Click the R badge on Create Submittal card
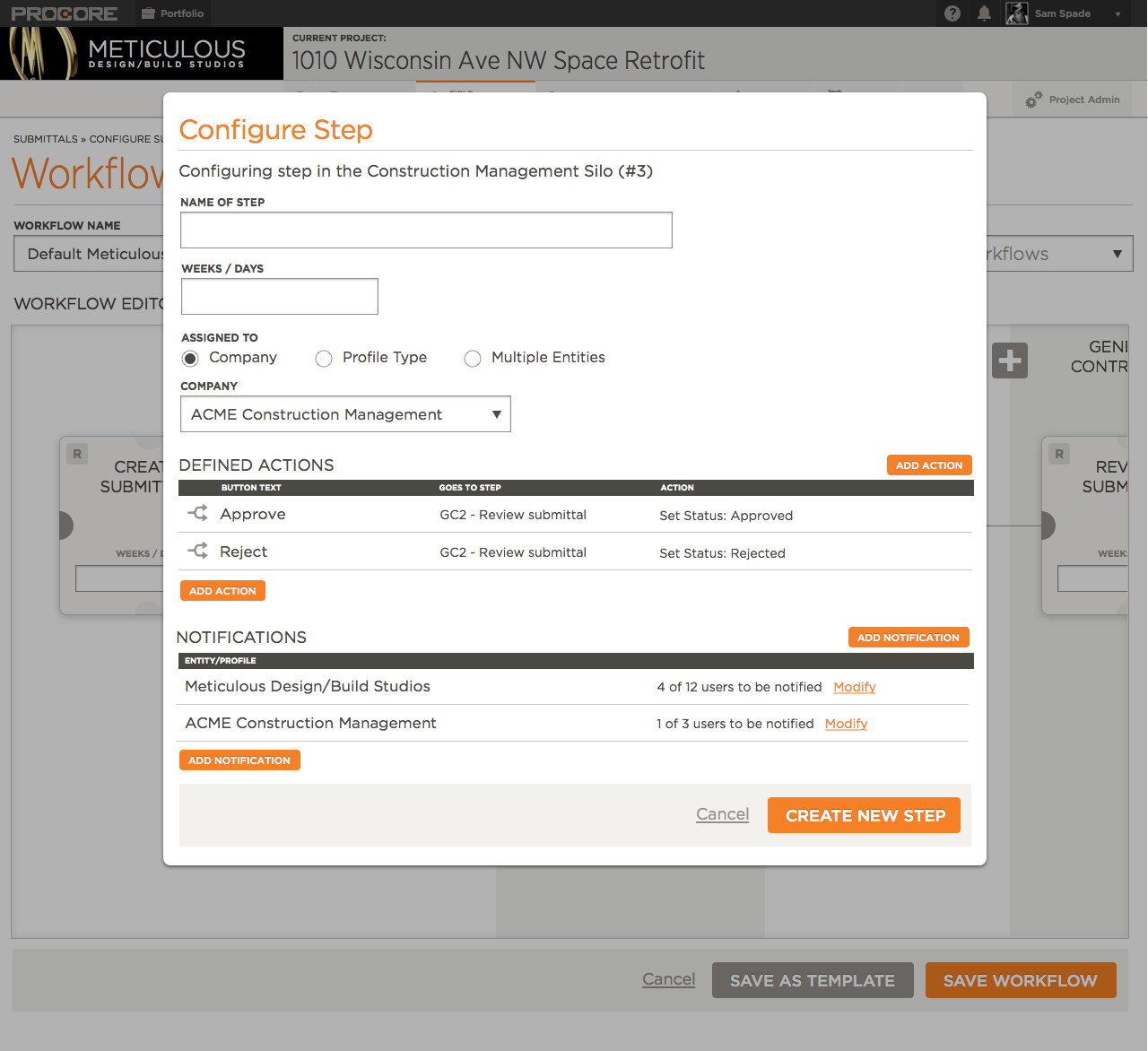Screen dimensions: 1148x1051 77,454
